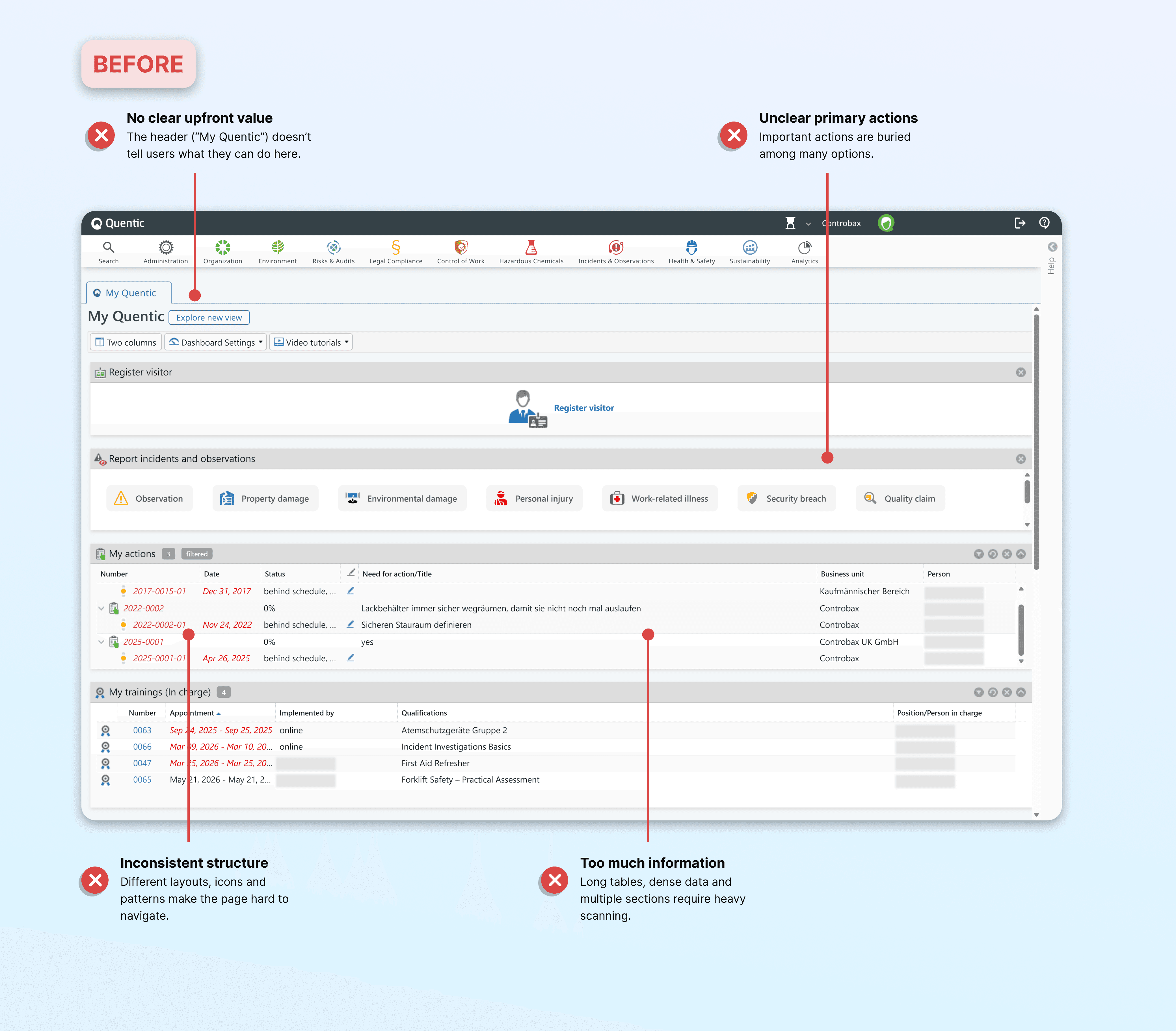The width and height of the screenshot is (1176, 1031).
Task: Report a Security breach
Action: (786, 498)
